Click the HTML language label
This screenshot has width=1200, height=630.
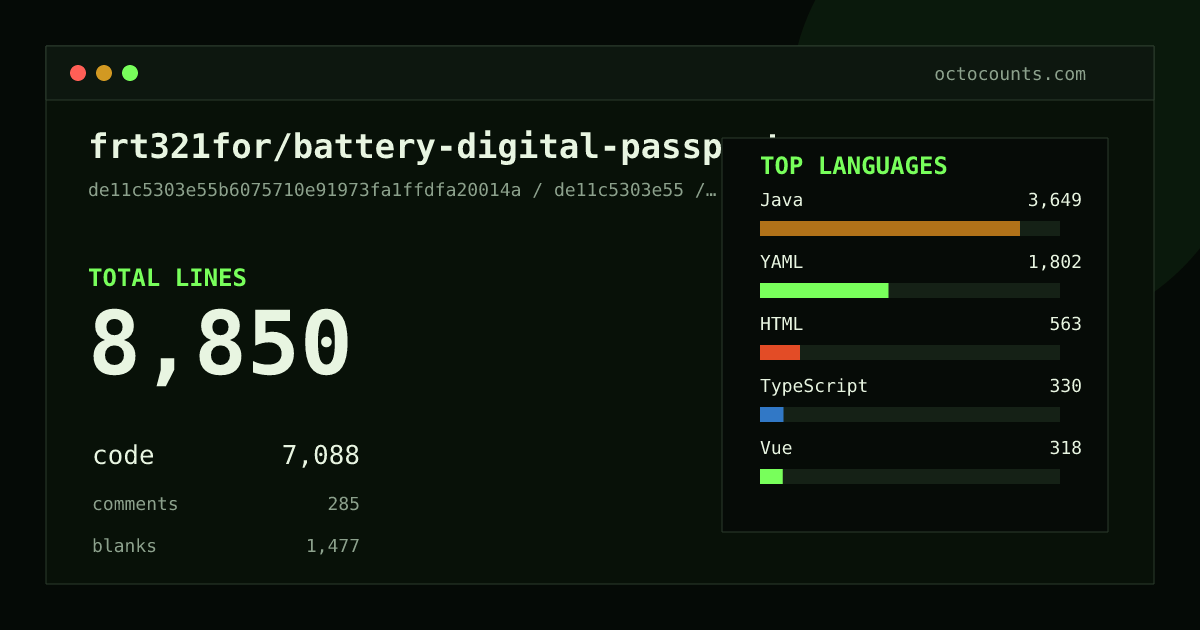click(781, 324)
